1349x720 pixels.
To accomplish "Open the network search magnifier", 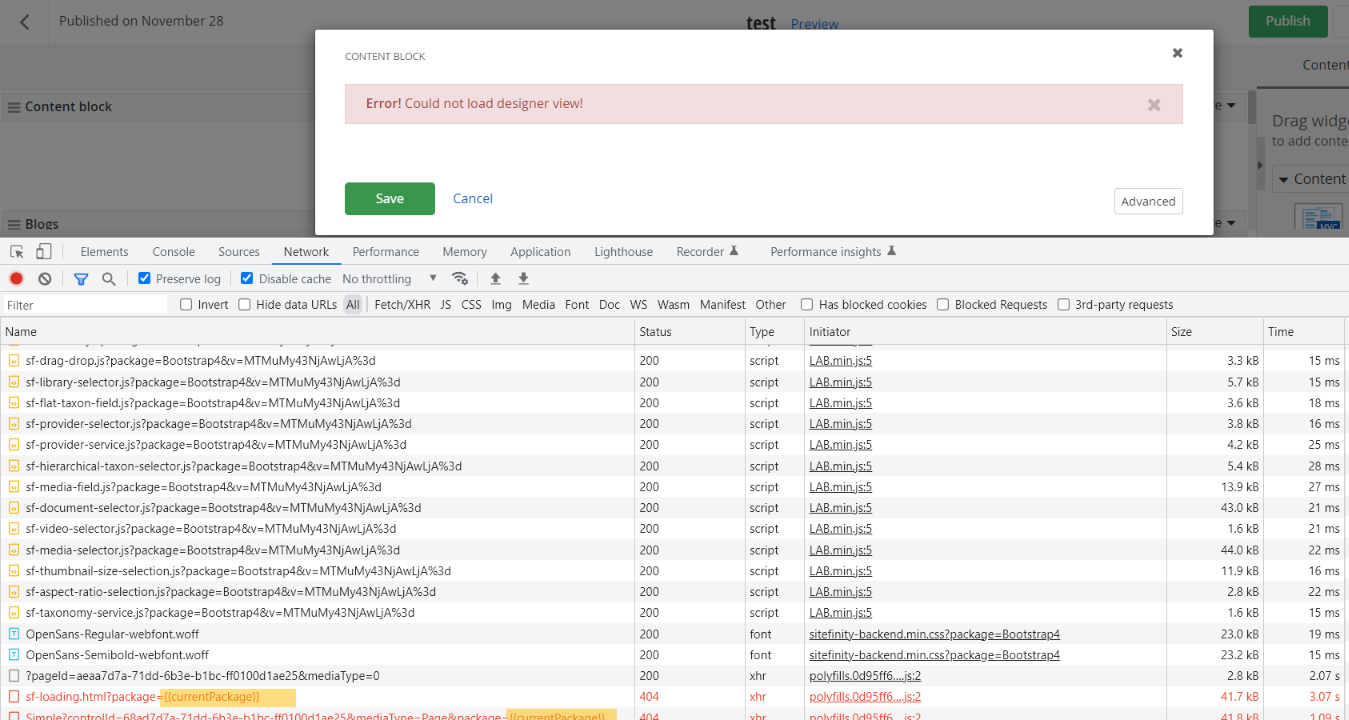I will 109,279.
